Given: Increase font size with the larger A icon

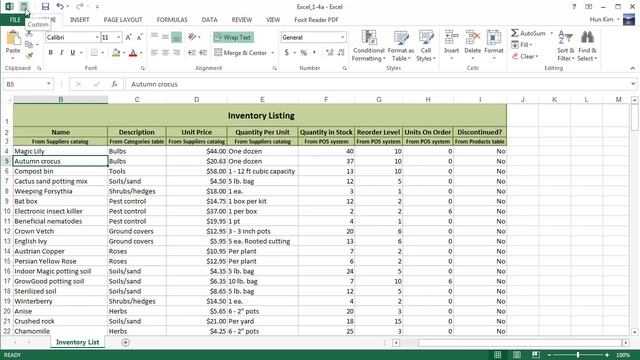Looking at the screenshot, I should click(x=129, y=37).
